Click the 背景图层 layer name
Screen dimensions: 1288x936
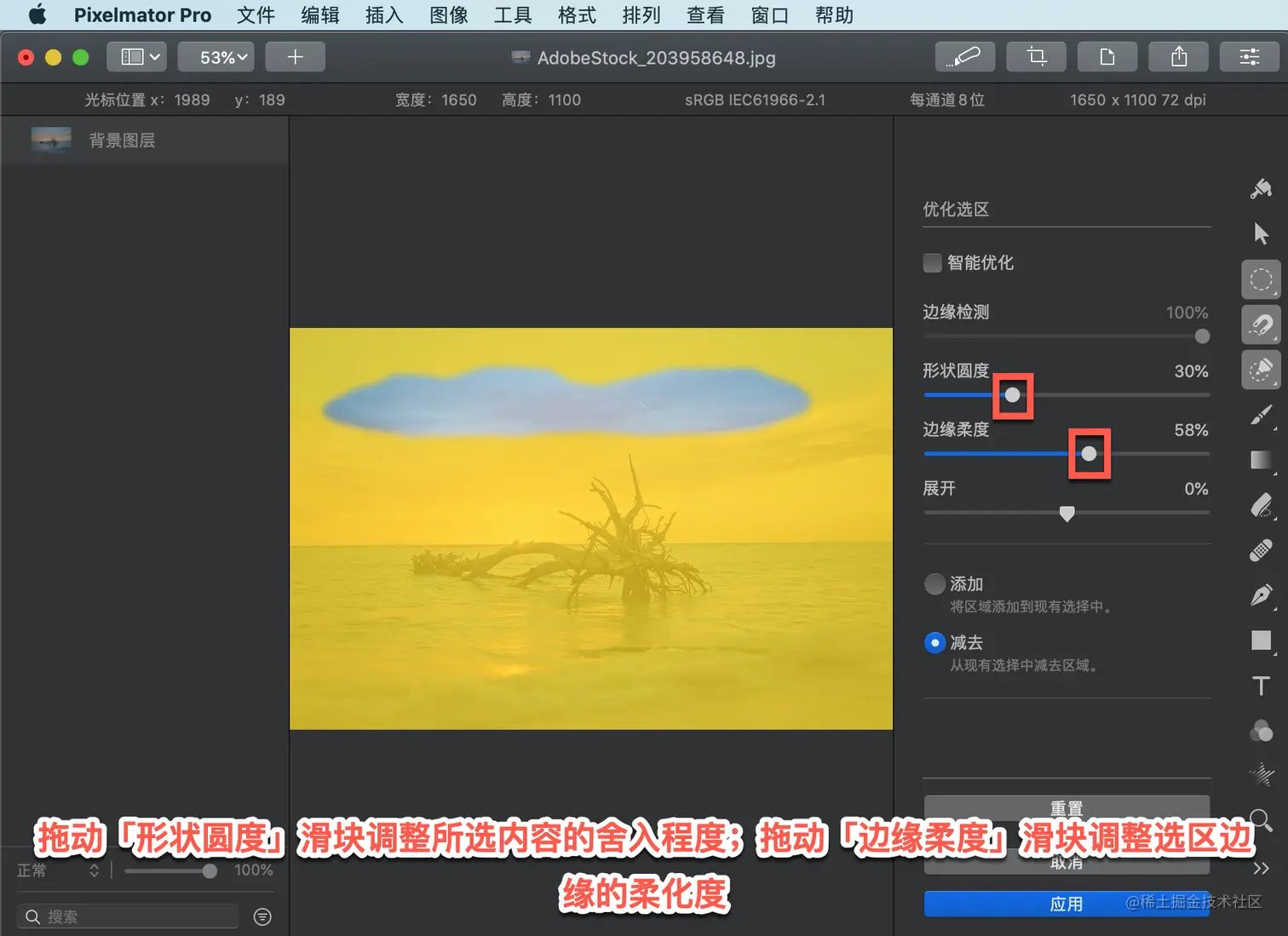123,141
